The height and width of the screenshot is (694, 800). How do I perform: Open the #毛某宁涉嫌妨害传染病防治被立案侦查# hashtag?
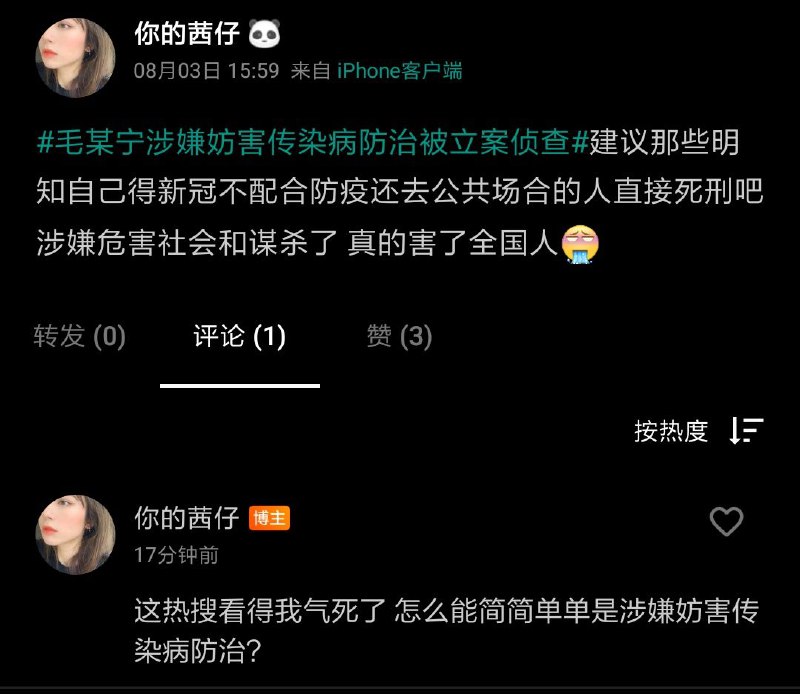pos(313,142)
